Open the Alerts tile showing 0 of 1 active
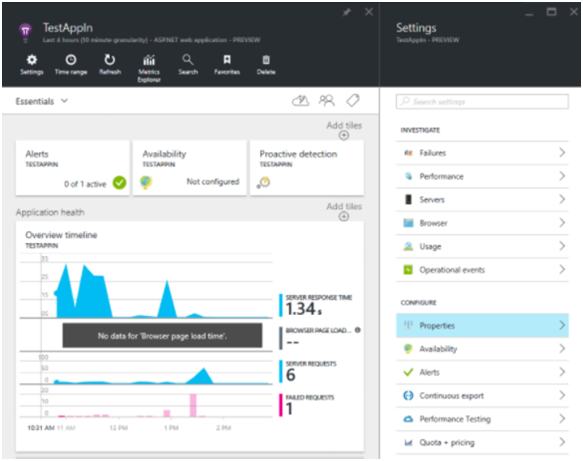 tap(73, 168)
